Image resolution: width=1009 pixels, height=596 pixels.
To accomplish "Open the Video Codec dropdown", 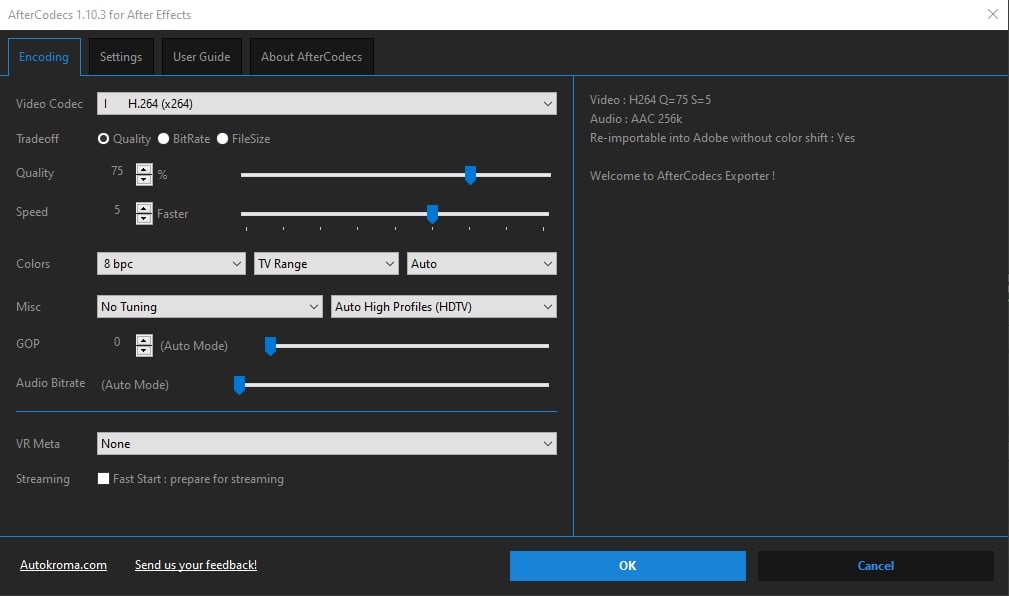I will [x=326, y=103].
